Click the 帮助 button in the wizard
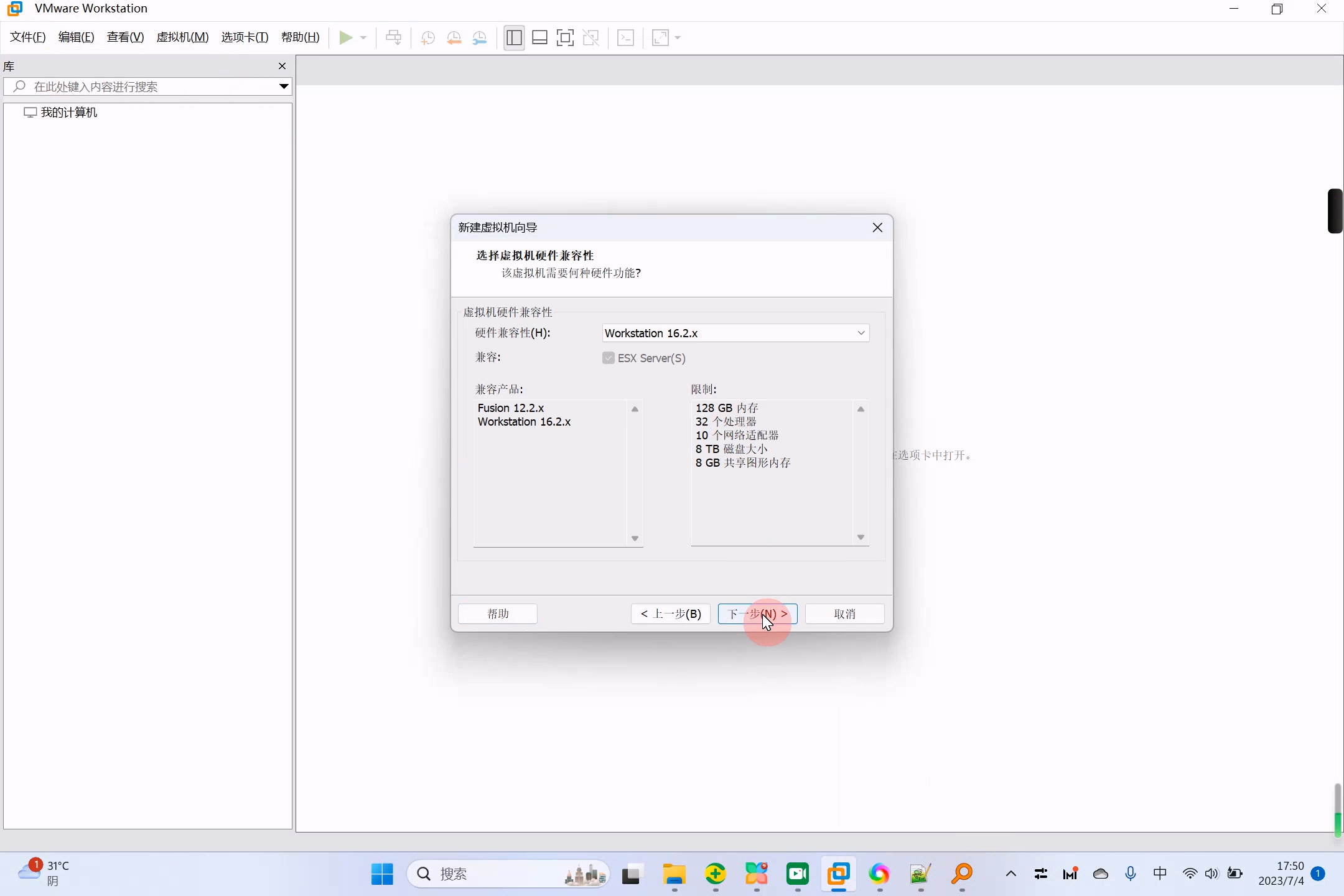The image size is (1344, 896). click(x=498, y=614)
